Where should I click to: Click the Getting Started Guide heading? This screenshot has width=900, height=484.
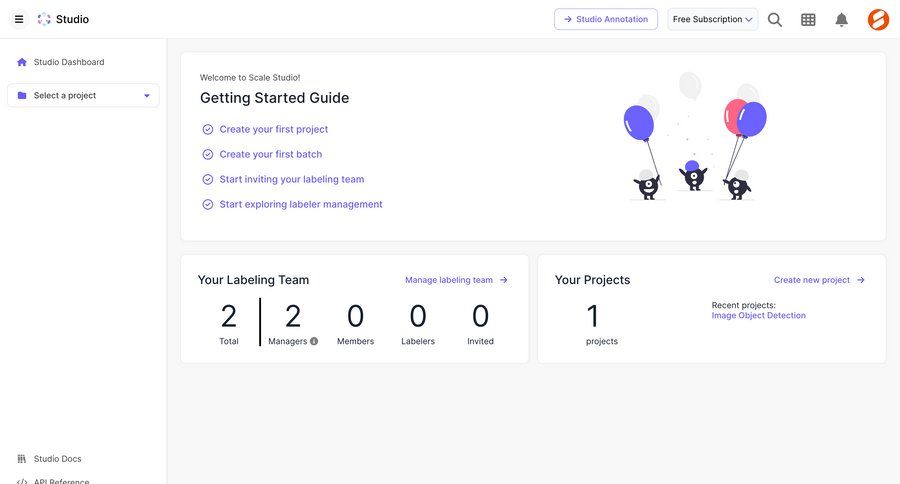[274, 98]
